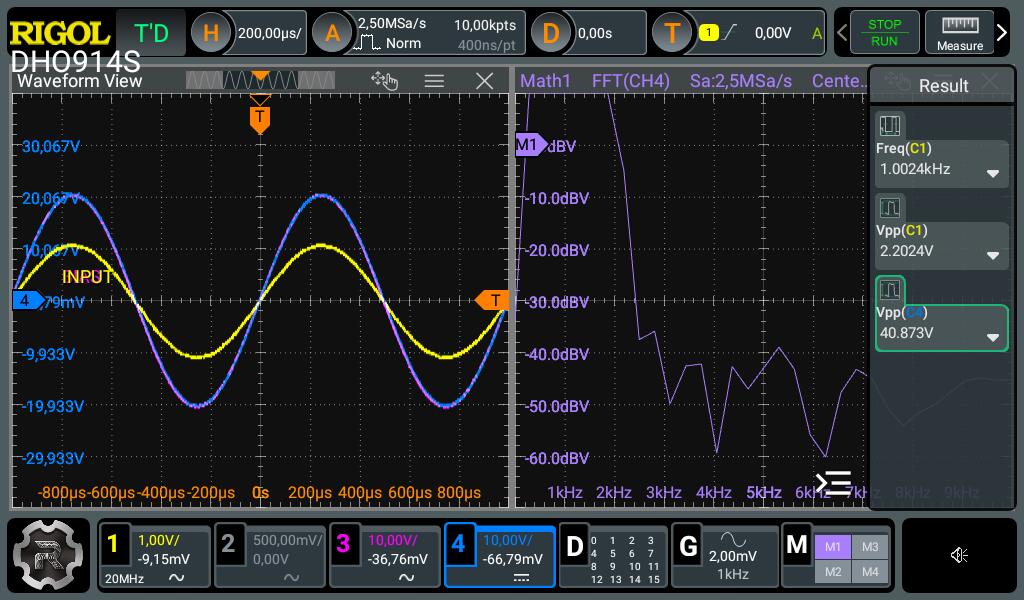Click the 1.0024kHz frequency value

point(915,169)
